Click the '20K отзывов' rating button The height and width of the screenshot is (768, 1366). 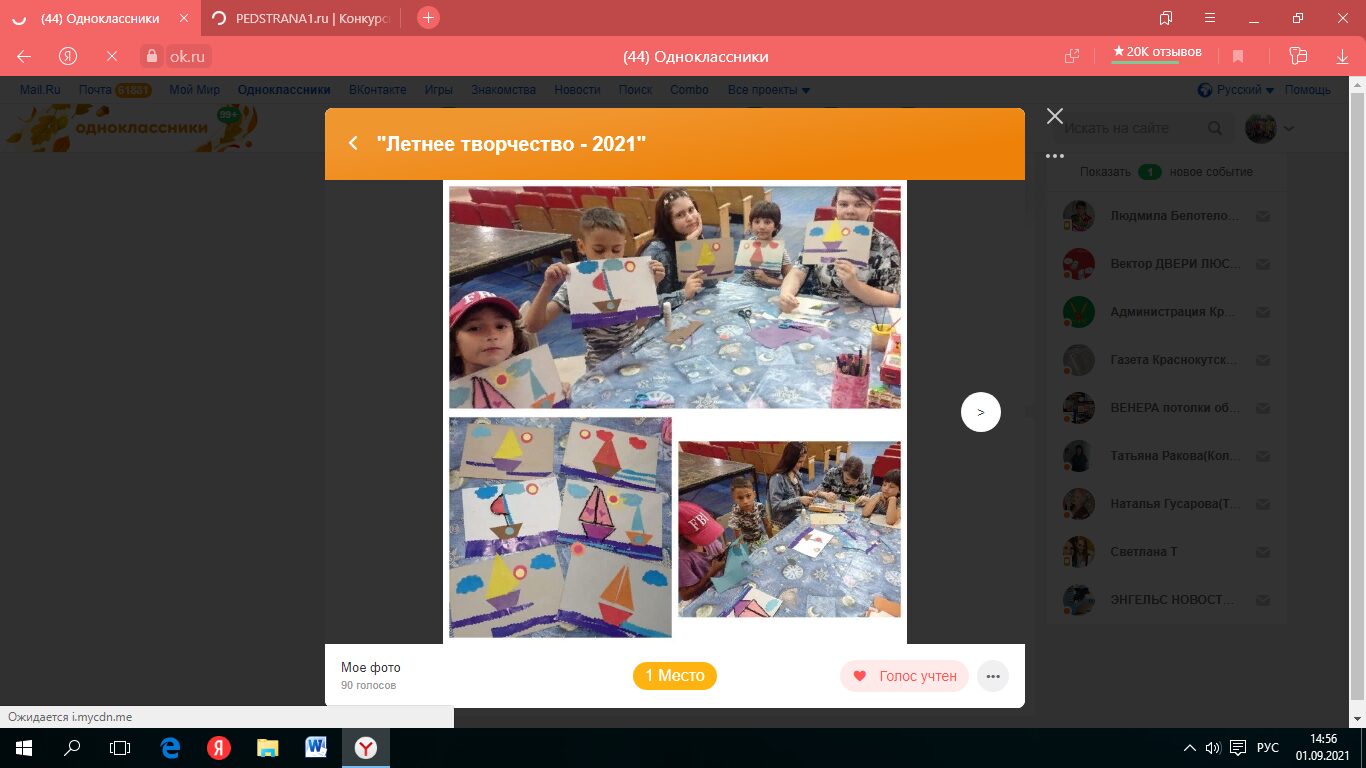pos(1158,53)
